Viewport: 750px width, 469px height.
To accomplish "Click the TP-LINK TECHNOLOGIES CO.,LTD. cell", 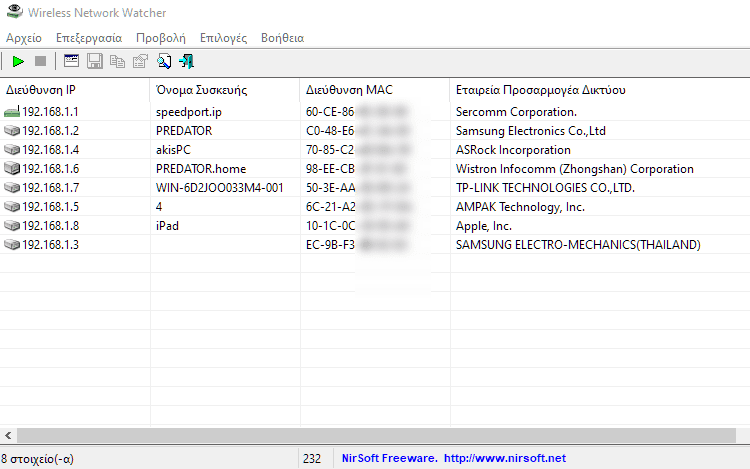I will 545,187.
